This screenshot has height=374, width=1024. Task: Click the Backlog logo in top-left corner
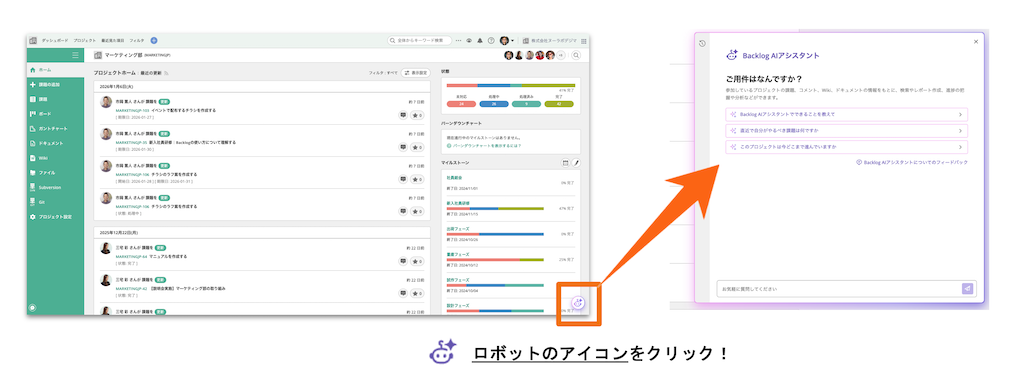coord(33,40)
